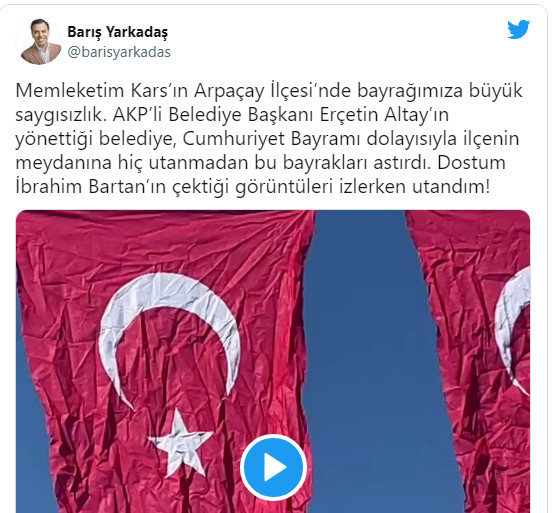The image size is (552, 513).
Task: Open the @barisyarkadas handle link
Action: [x=119, y=52]
